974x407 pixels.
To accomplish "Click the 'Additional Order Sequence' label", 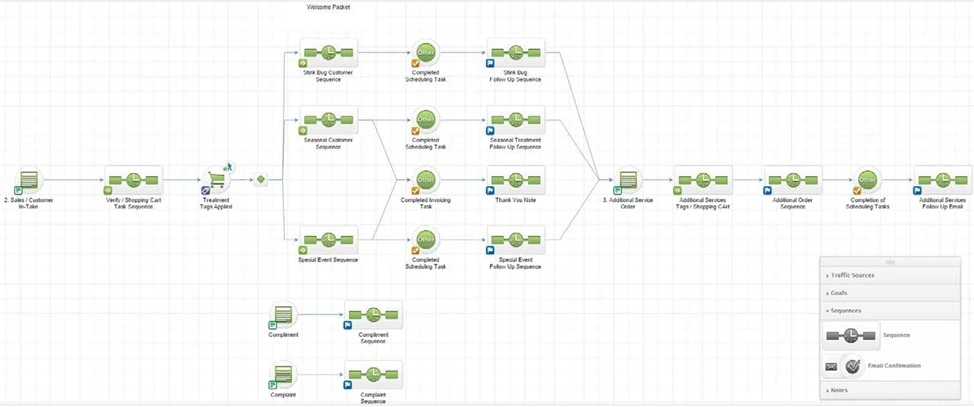I will pyautogui.click(x=793, y=203).
